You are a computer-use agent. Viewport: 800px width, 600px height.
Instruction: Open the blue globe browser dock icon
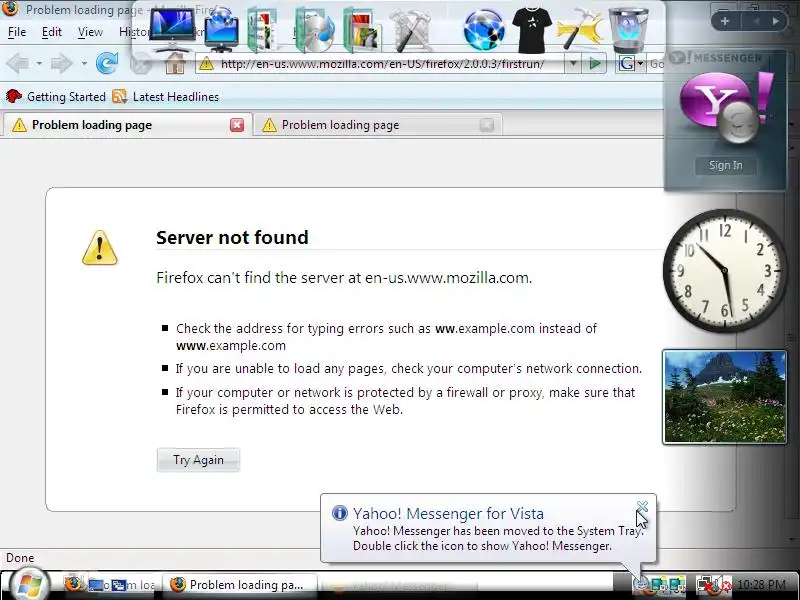pyautogui.click(x=484, y=31)
